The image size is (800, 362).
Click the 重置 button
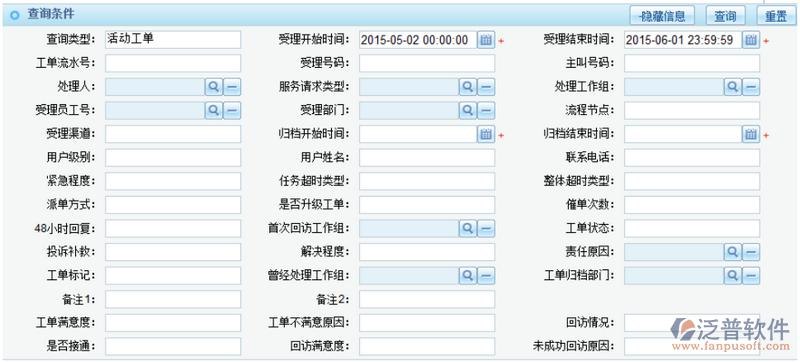point(776,16)
